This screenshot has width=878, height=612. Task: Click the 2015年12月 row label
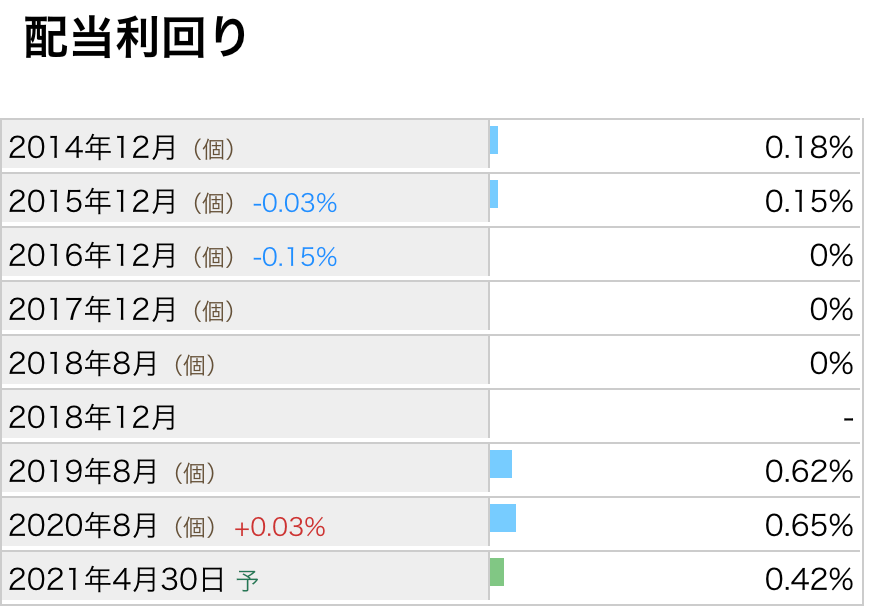(x=92, y=202)
